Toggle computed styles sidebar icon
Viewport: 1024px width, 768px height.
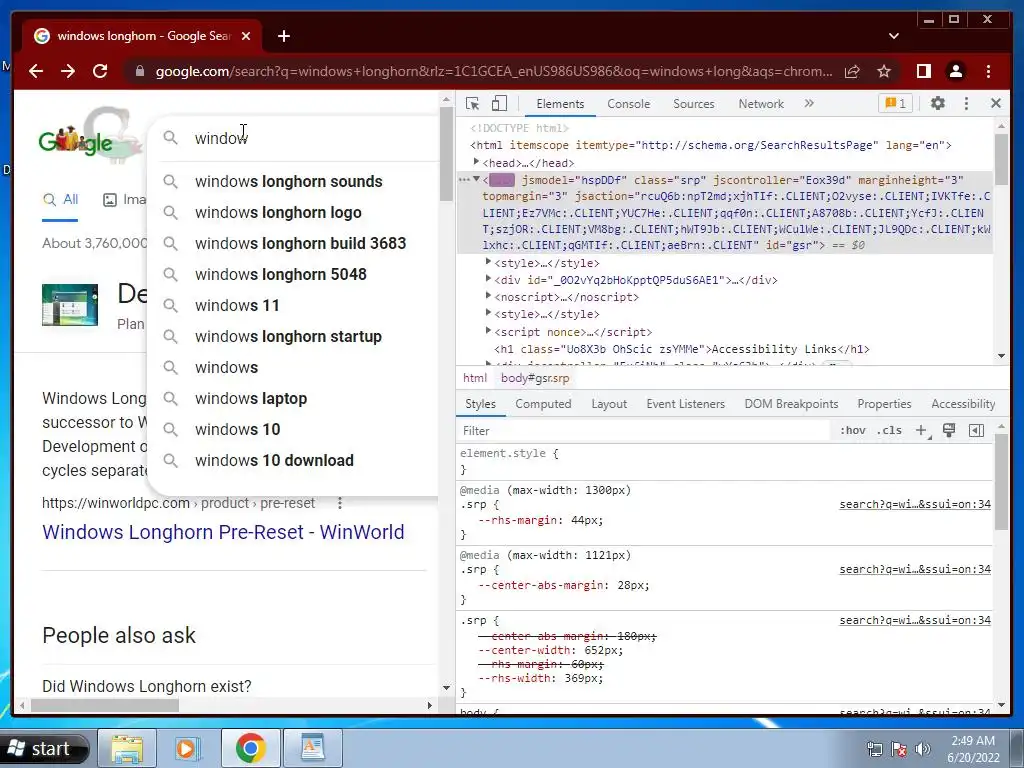click(x=976, y=430)
